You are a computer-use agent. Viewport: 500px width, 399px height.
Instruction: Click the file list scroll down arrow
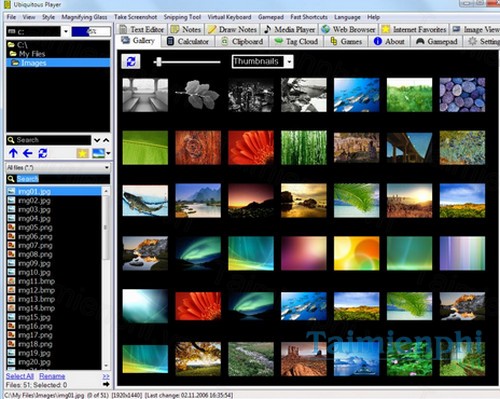click(106, 366)
